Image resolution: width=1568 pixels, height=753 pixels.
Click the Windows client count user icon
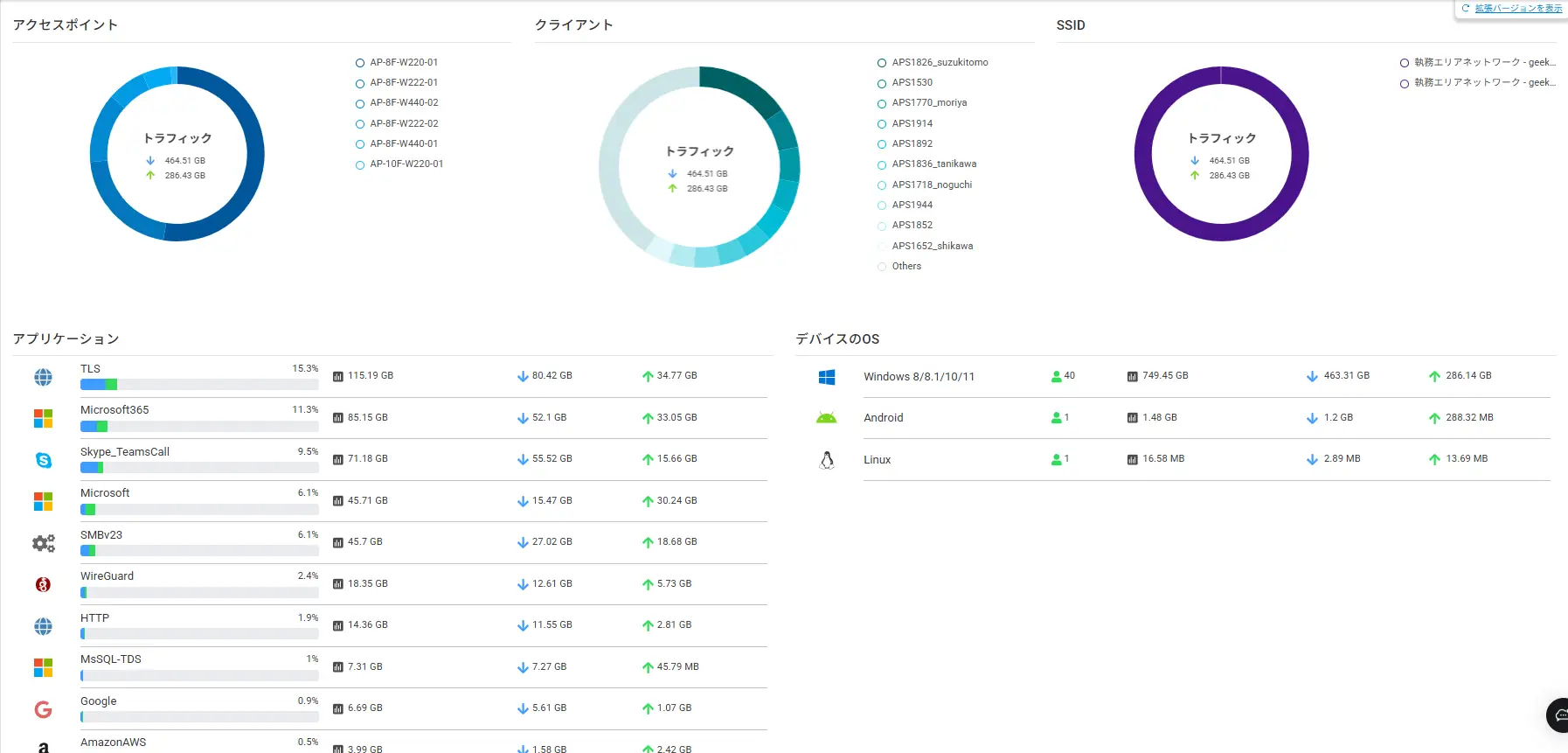point(1056,376)
